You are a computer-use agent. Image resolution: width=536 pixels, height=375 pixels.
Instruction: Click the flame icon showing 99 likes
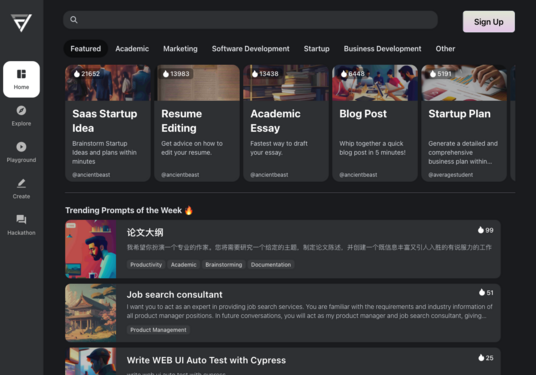coord(481,230)
